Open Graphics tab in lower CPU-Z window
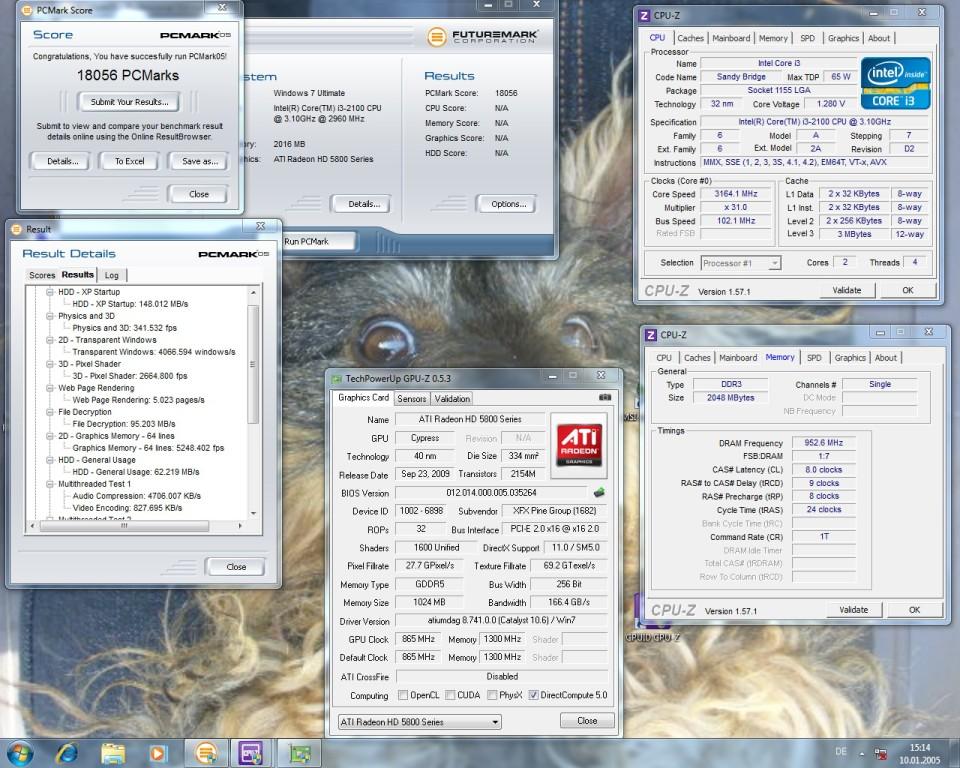 850,358
